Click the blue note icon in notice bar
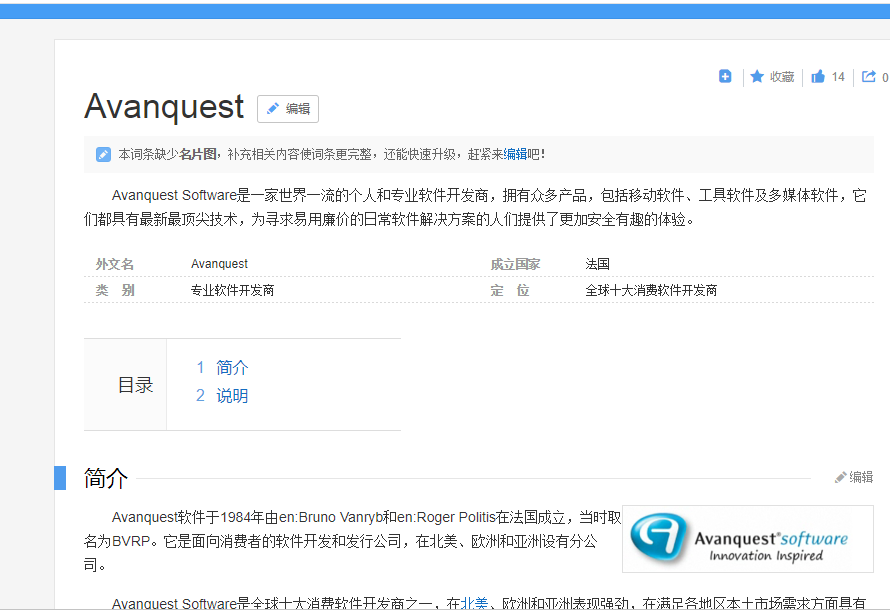This screenshot has width=890, height=610. [103, 154]
